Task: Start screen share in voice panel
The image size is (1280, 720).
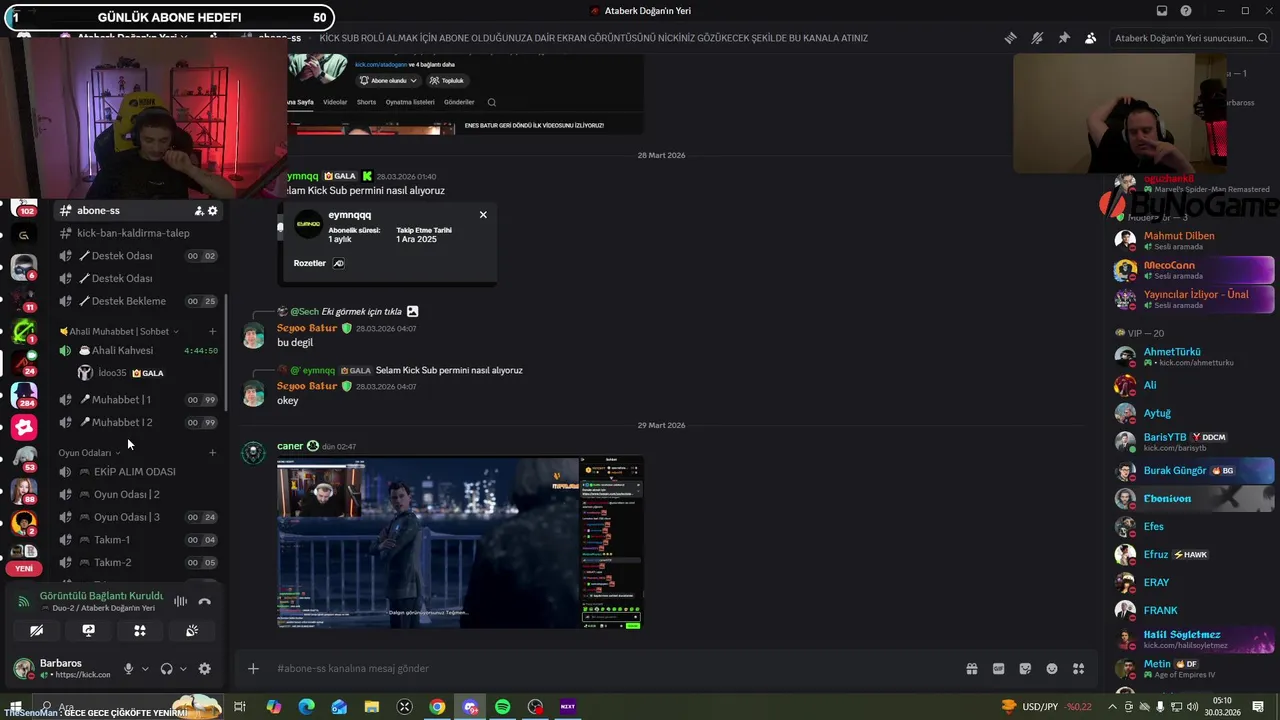Action: [88, 631]
